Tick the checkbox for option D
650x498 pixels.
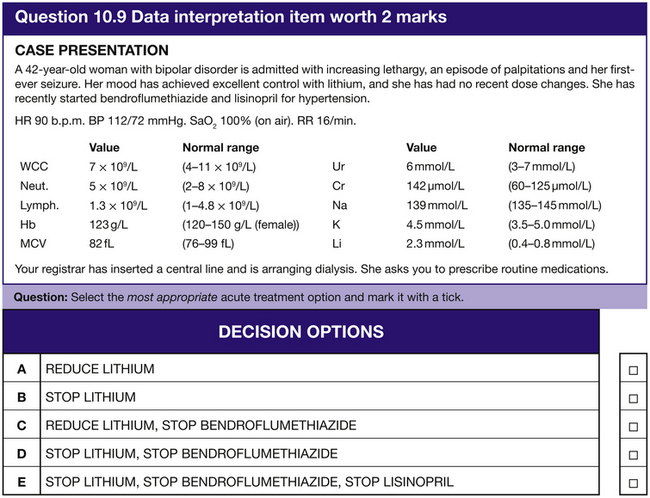tap(632, 454)
